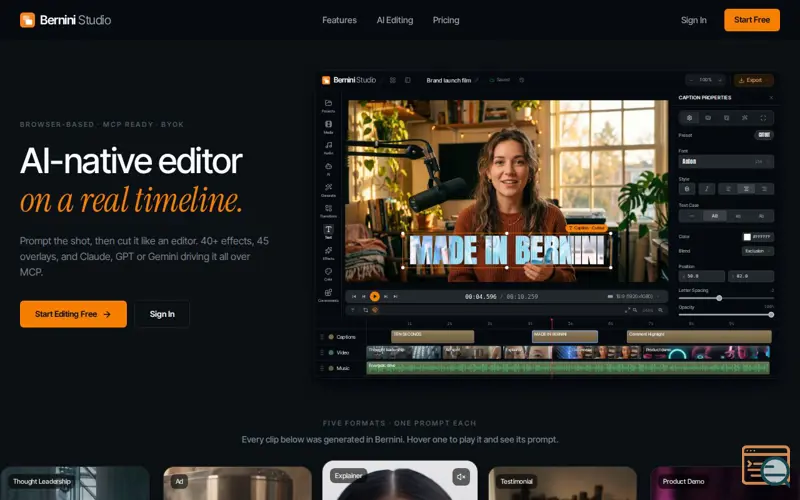
Task: Select the third Caption Properties tab icon
Action: pyautogui.click(x=726, y=118)
